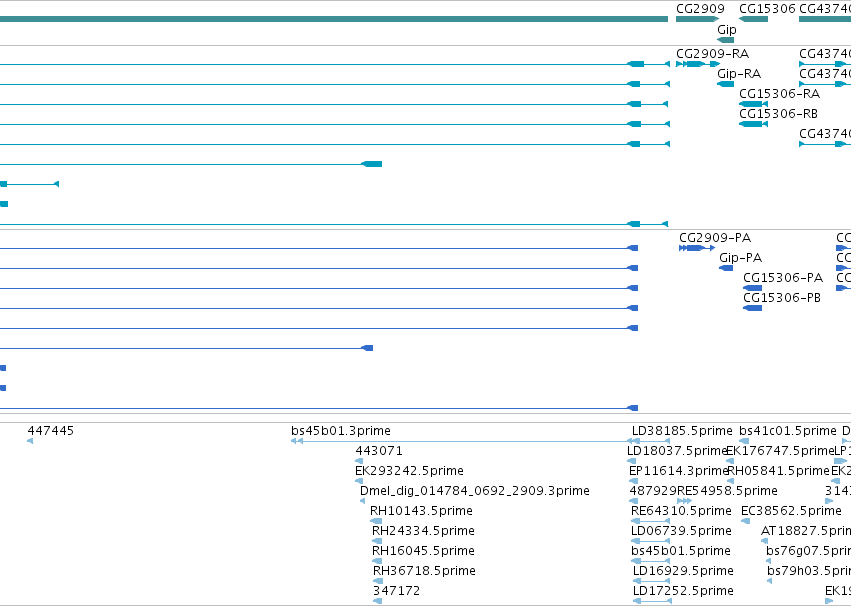
Task: Click the CG15306-RB transcript
Action: coord(753,124)
